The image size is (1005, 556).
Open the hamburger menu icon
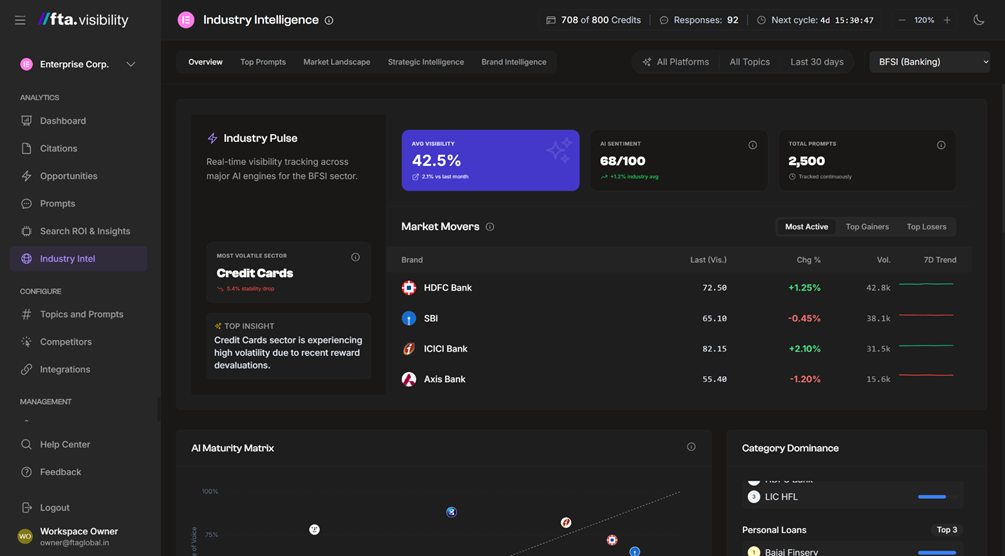[20, 21]
